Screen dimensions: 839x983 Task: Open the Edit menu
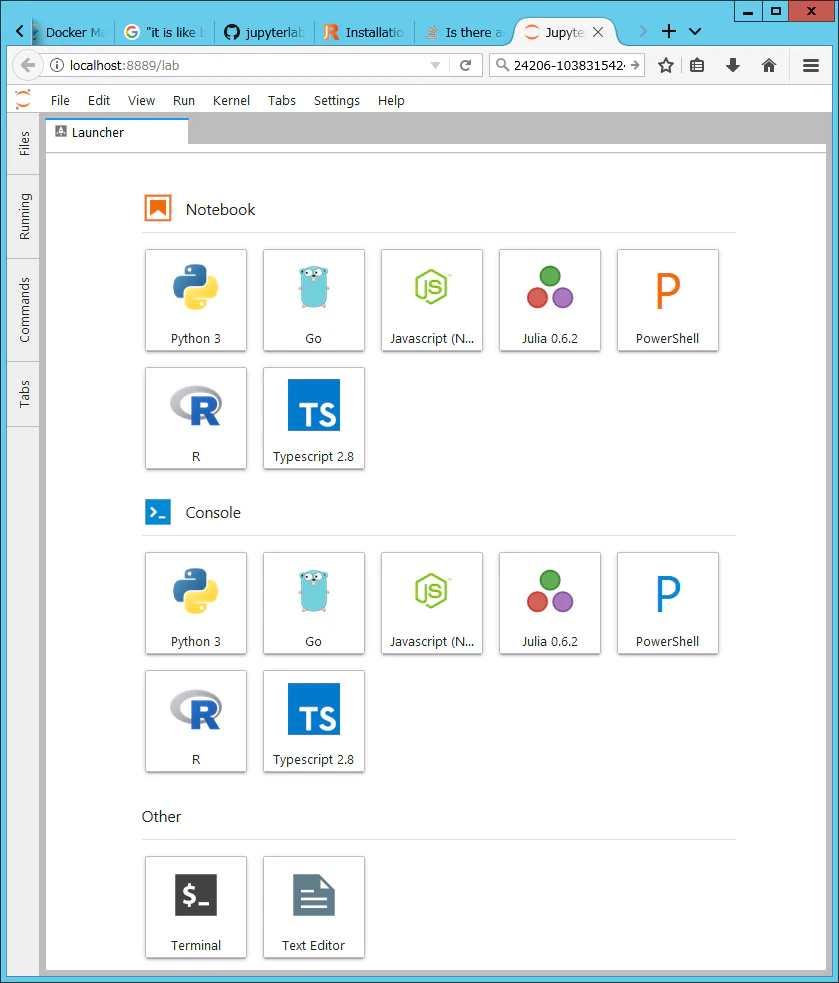tap(98, 100)
